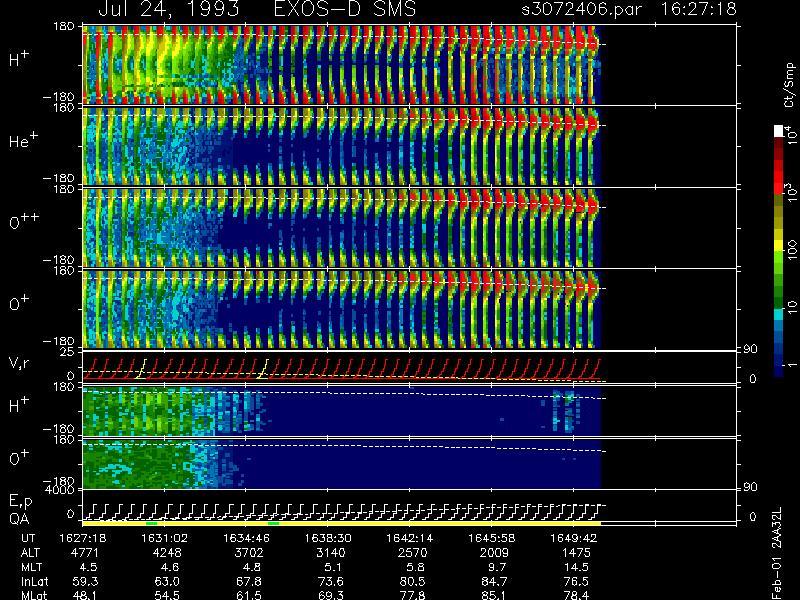
Task: Click InLat value "63.0"
Action: pos(166,581)
